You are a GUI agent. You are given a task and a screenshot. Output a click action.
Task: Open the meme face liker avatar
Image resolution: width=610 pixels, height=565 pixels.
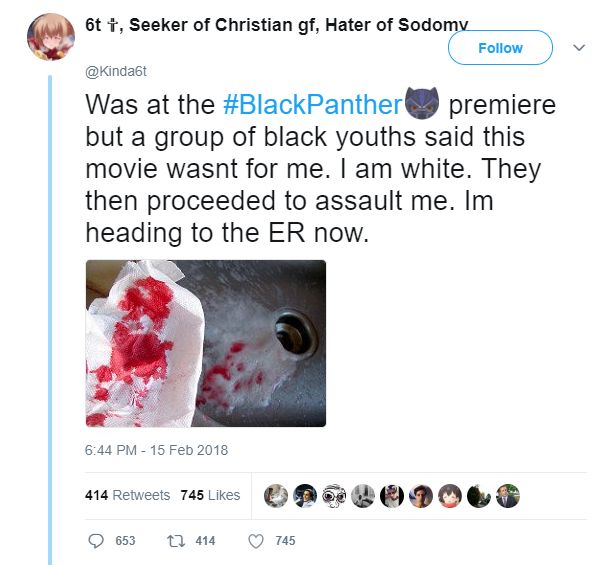(x=335, y=495)
